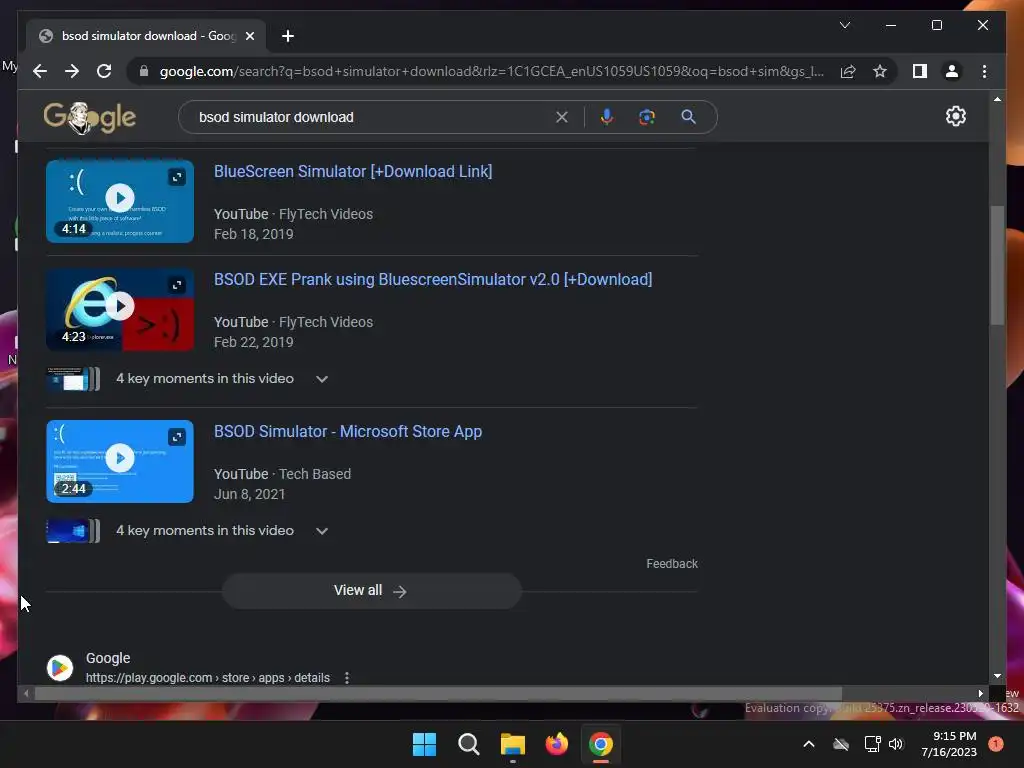Launch Firefox from the taskbar
This screenshot has width=1024, height=768.
tap(556, 744)
